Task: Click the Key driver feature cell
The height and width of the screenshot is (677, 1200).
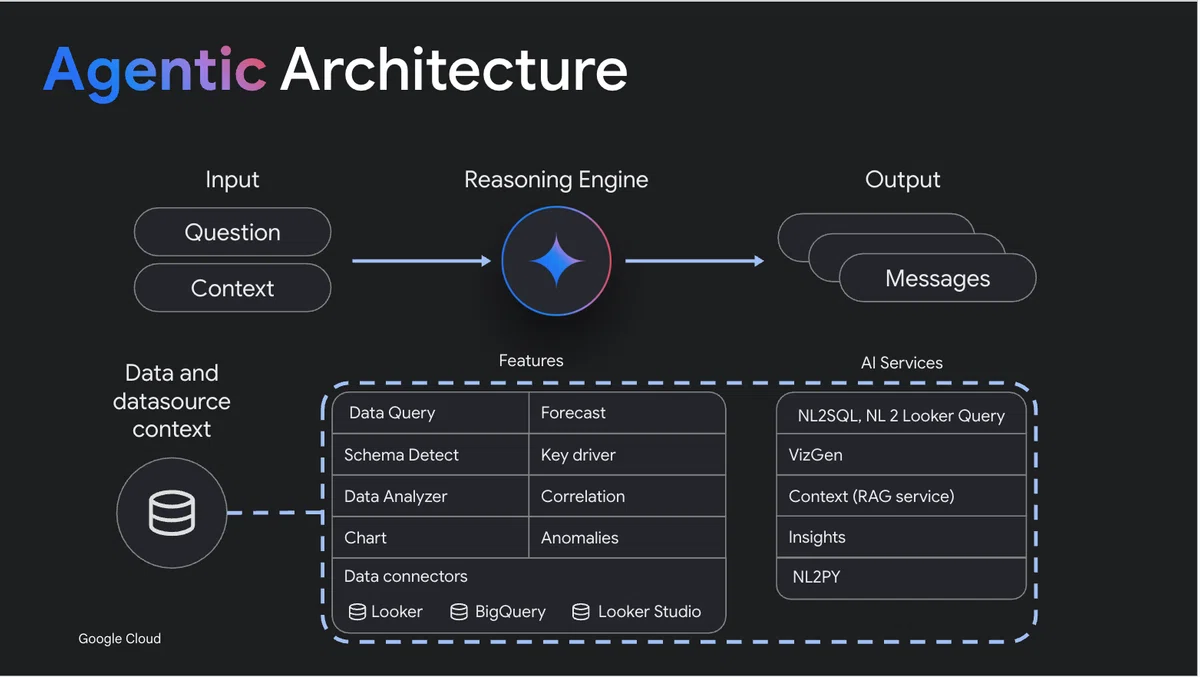Action: pyautogui.click(x=627, y=455)
